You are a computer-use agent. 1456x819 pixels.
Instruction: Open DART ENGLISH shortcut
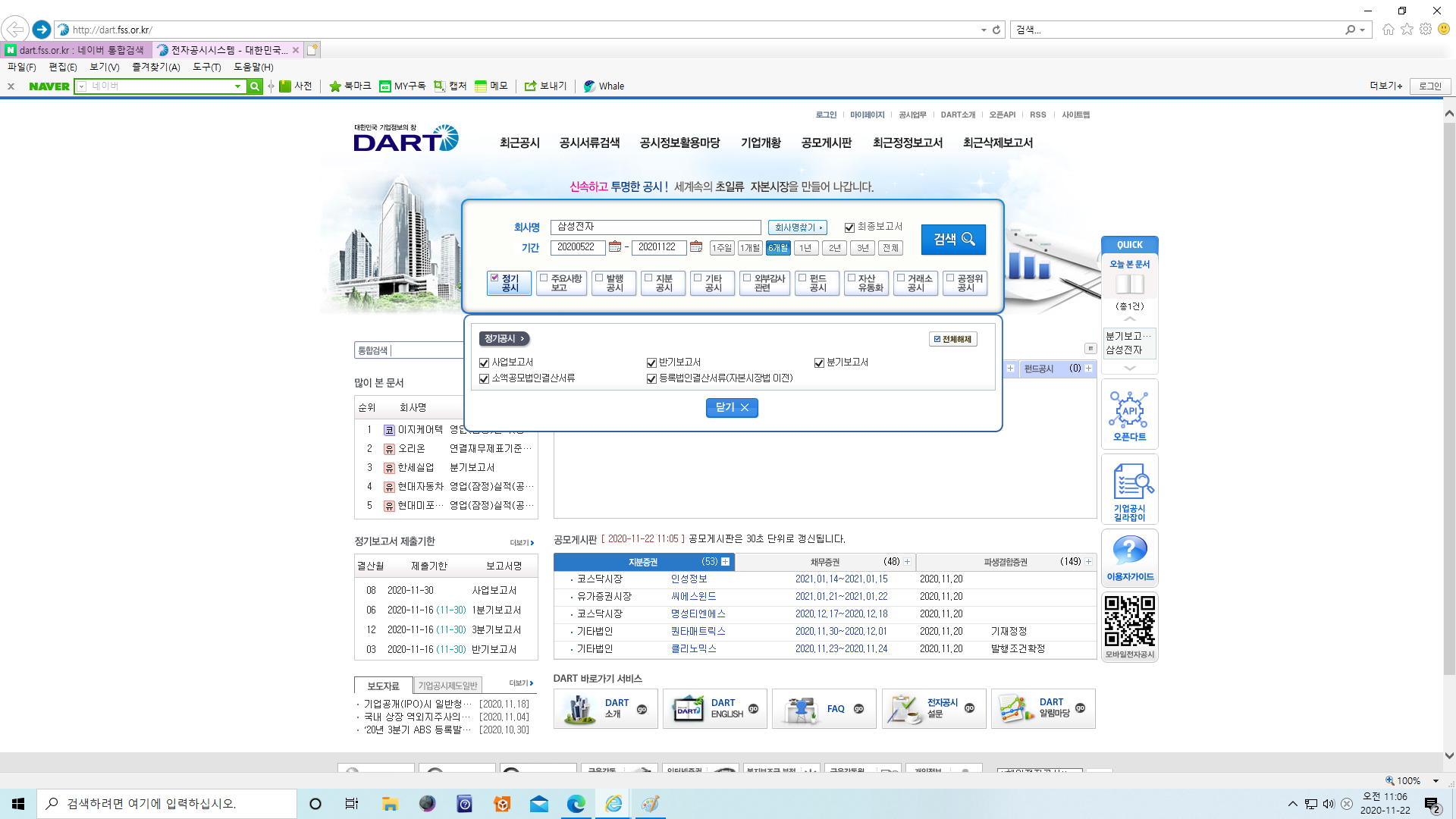[715, 709]
